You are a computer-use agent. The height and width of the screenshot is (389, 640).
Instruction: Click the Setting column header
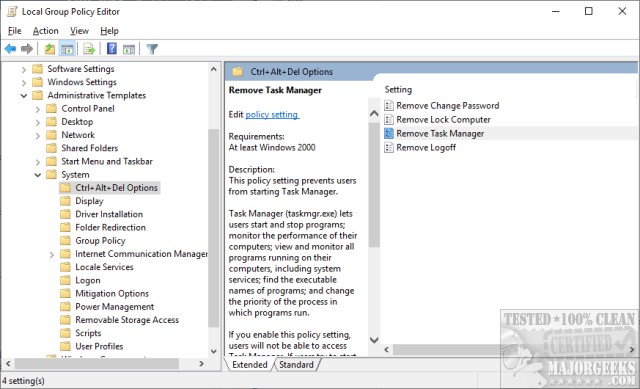398,89
